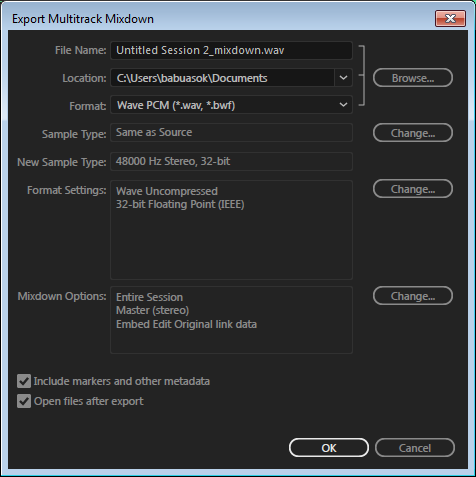The height and width of the screenshot is (477, 476).
Task: Click Change... beside Format Settings
Action: pos(413,189)
